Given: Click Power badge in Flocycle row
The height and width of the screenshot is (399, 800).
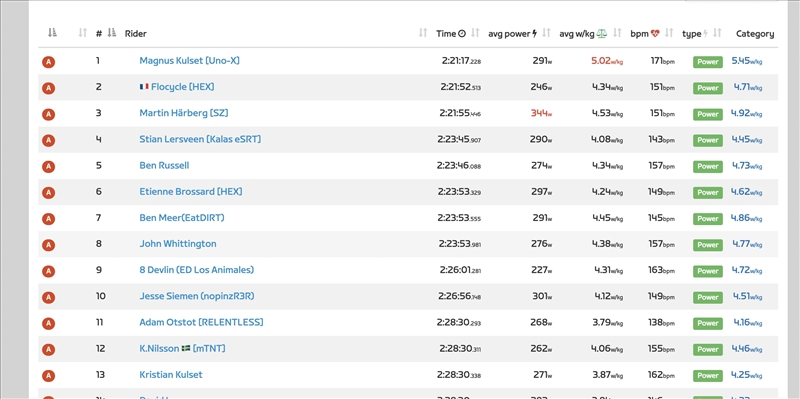Looking at the screenshot, I should [708, 88].
